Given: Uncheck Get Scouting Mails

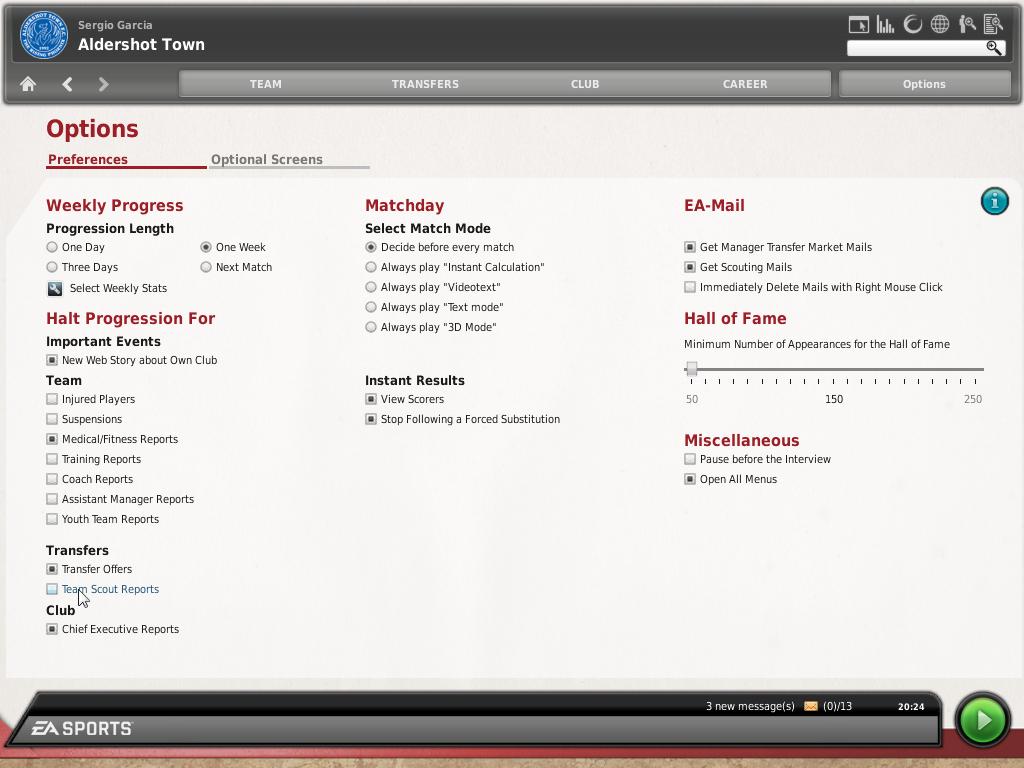Looking at the screenshot, I should click(690, 267).
